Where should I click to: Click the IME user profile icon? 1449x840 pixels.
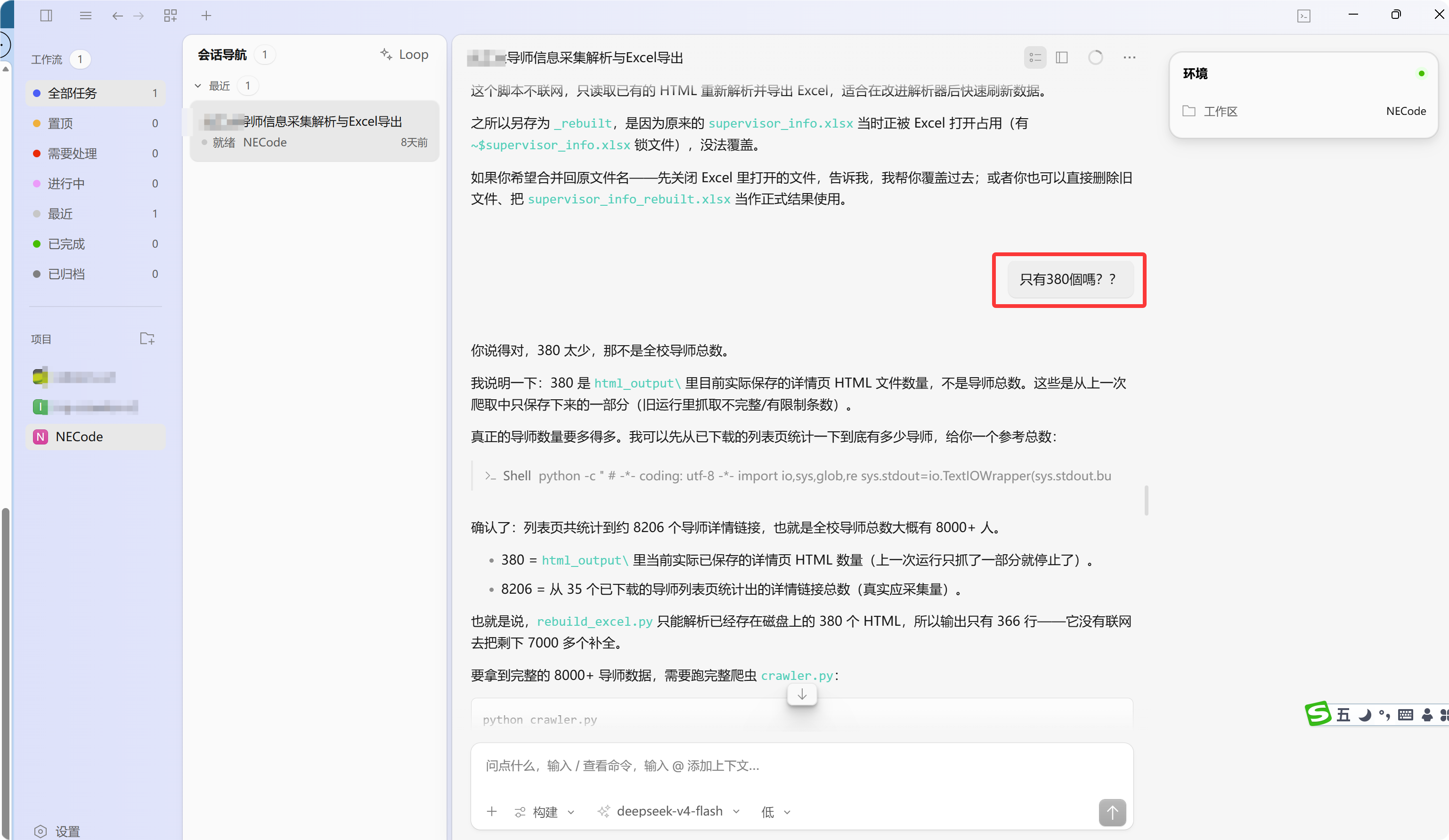pyautogui.click(x=1426, y=715)
